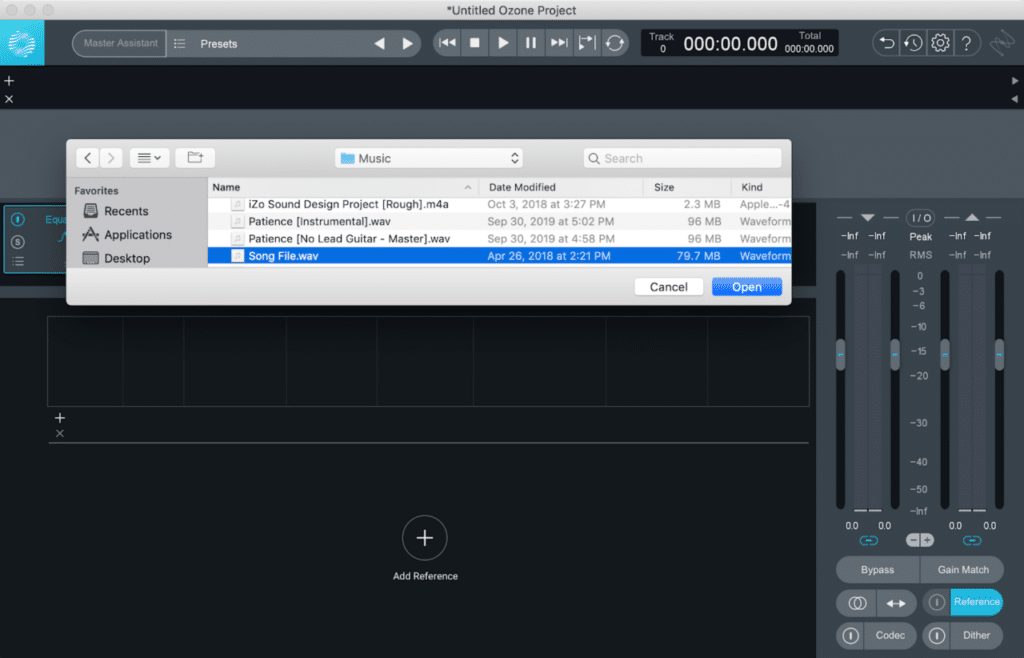
Task: Open the preset list icon
Action: 180,44
